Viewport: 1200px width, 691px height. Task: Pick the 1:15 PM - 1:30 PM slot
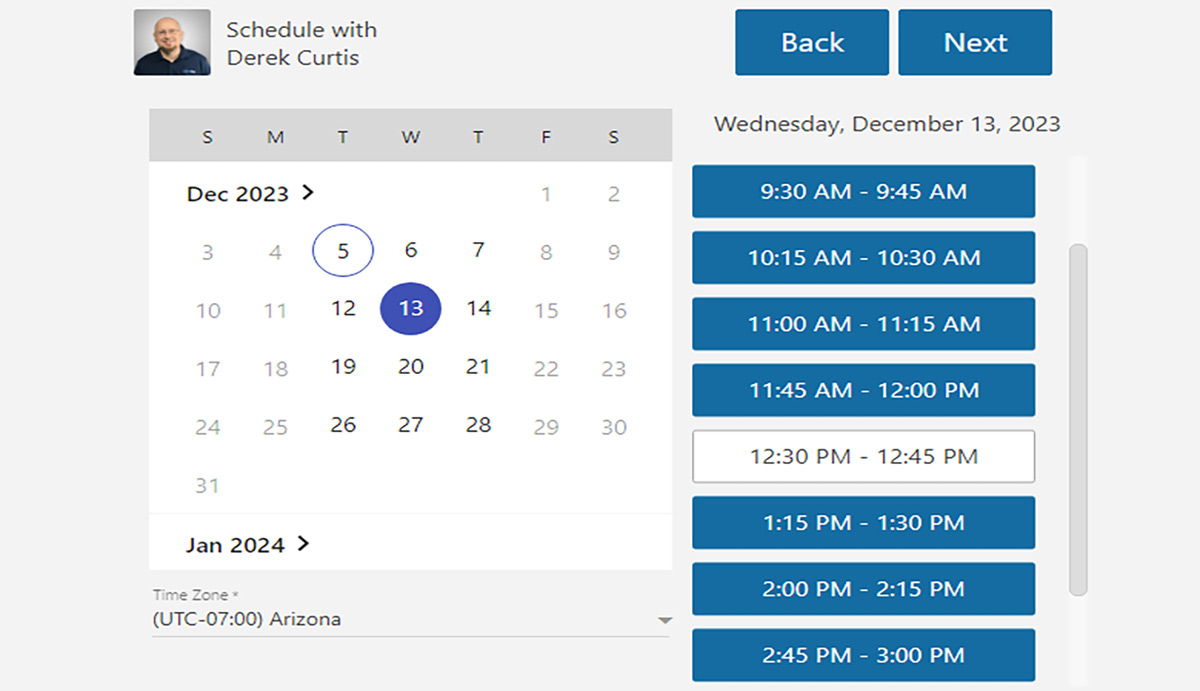click(863, 523)
